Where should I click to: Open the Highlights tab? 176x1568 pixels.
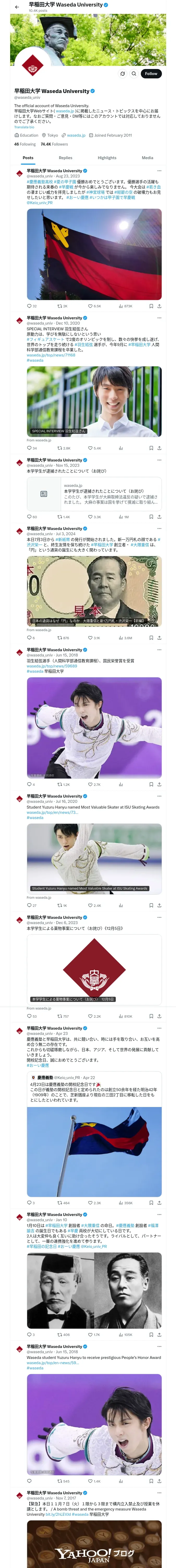coord(107,158)
